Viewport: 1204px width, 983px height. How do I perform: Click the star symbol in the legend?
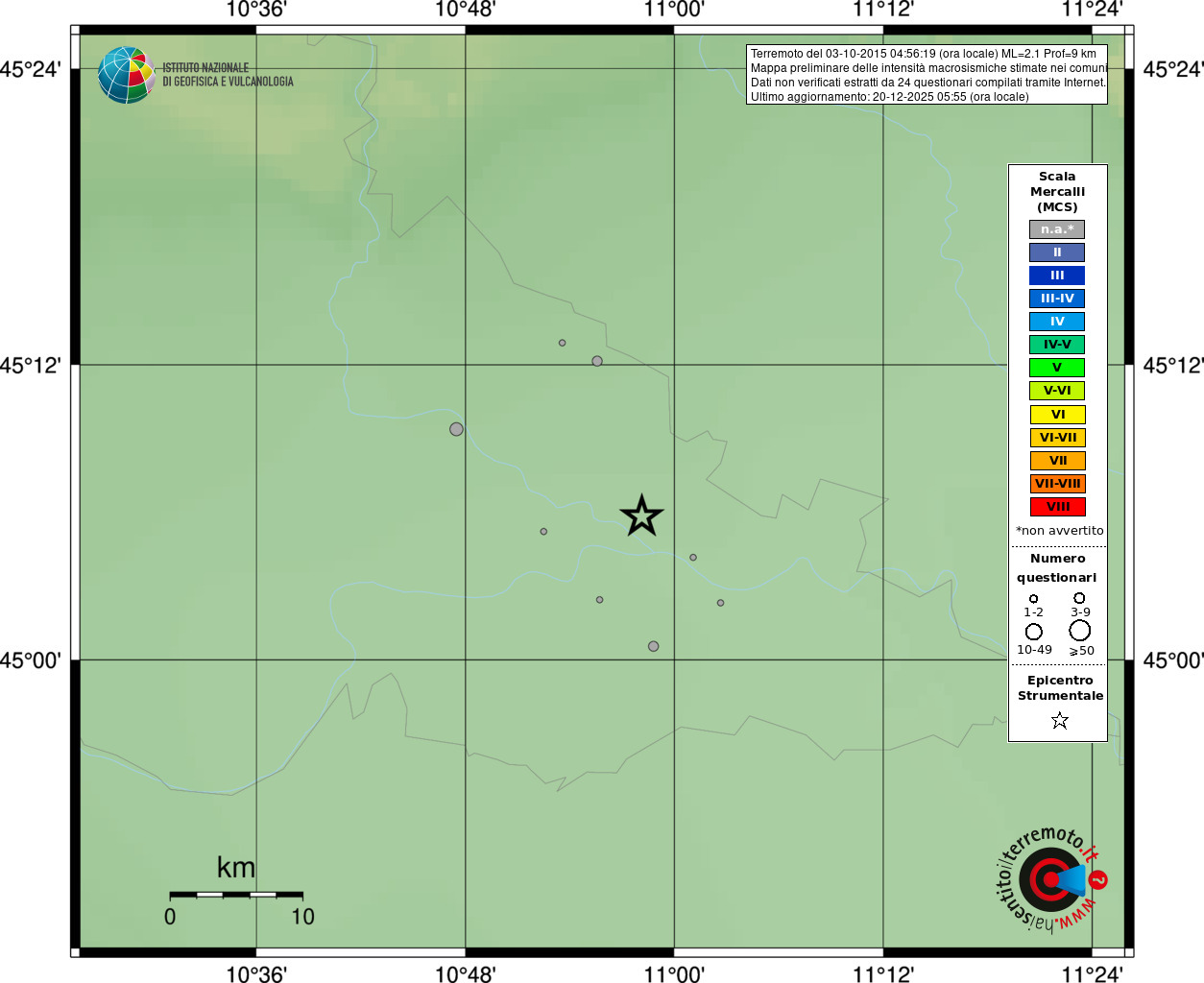[1059, 720]
